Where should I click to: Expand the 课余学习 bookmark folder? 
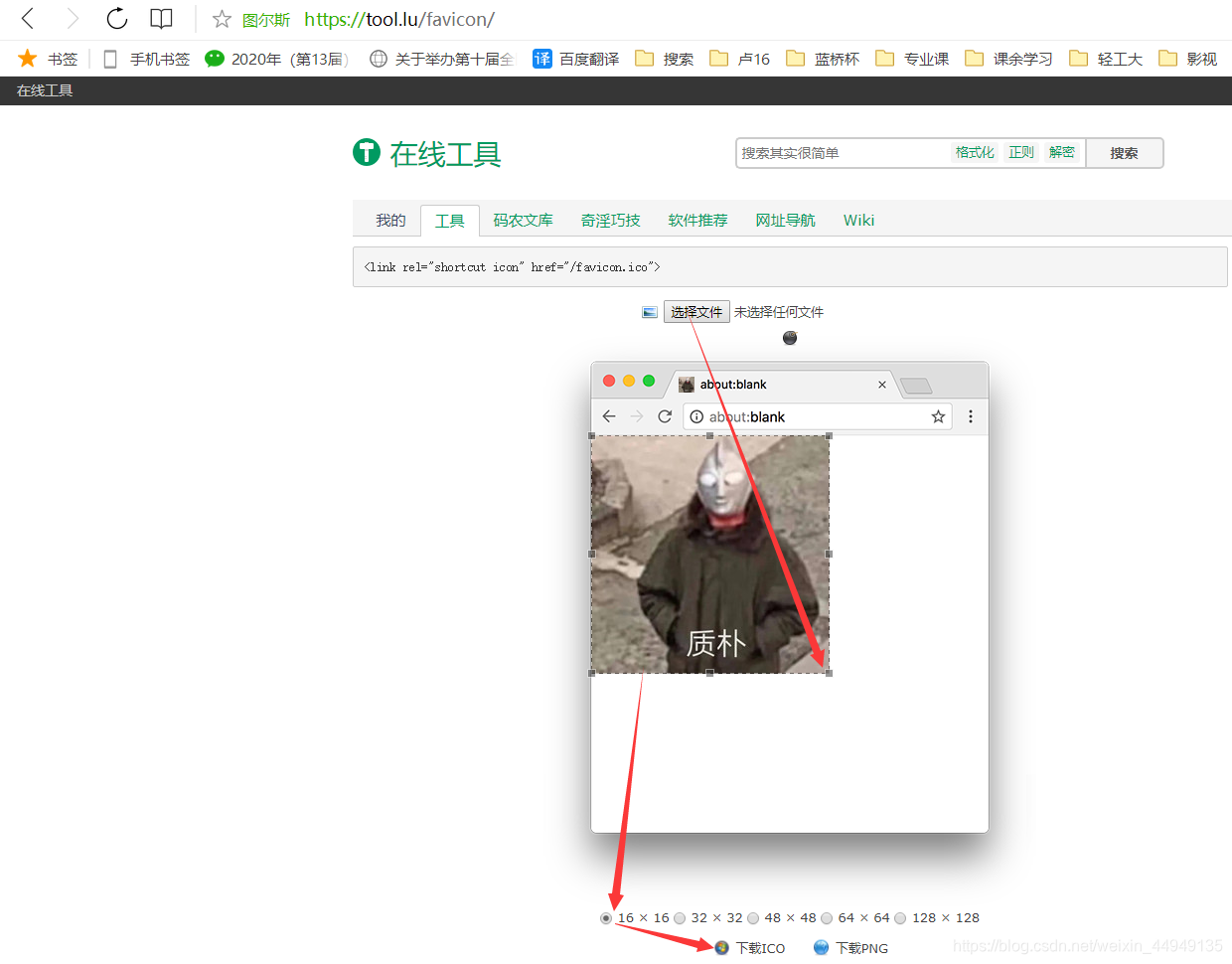(1008, 59)
